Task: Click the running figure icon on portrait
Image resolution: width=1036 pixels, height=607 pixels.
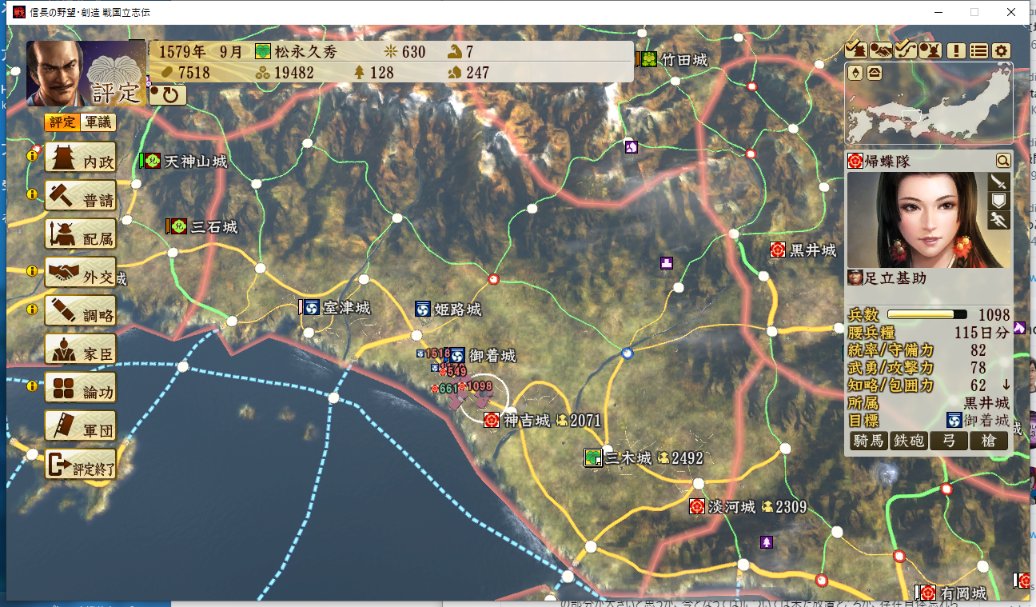Action: coord(998,219)
